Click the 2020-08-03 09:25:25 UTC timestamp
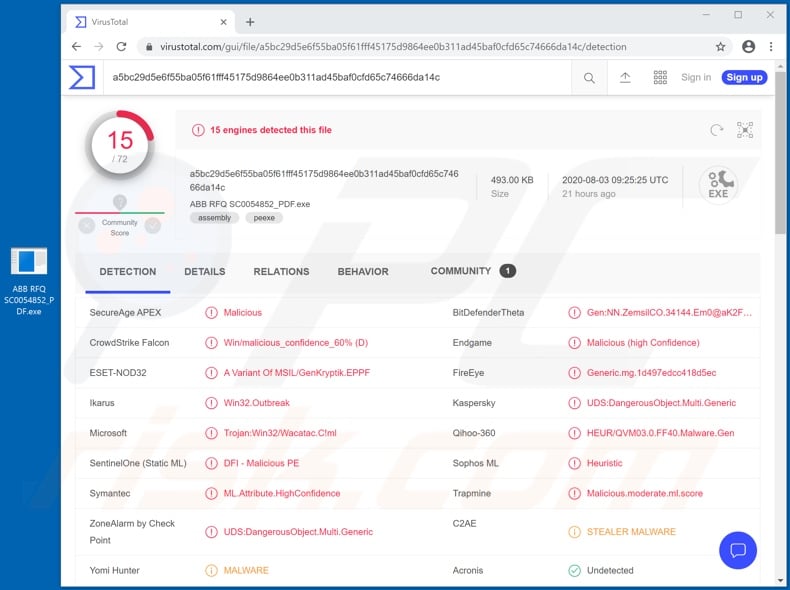This screenshot has width=790, height=590. point(615,180)
